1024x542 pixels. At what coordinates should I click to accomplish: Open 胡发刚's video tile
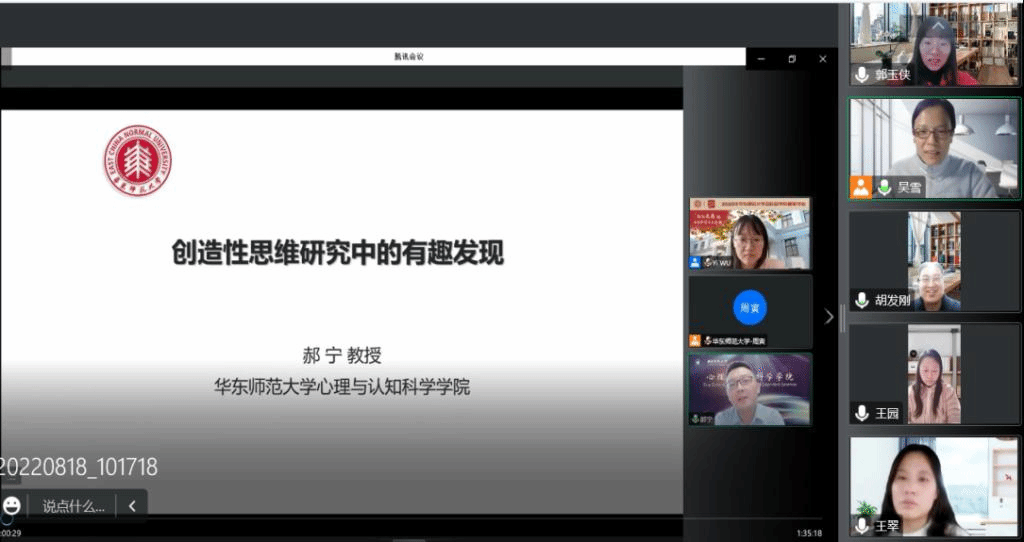(935, 260)
